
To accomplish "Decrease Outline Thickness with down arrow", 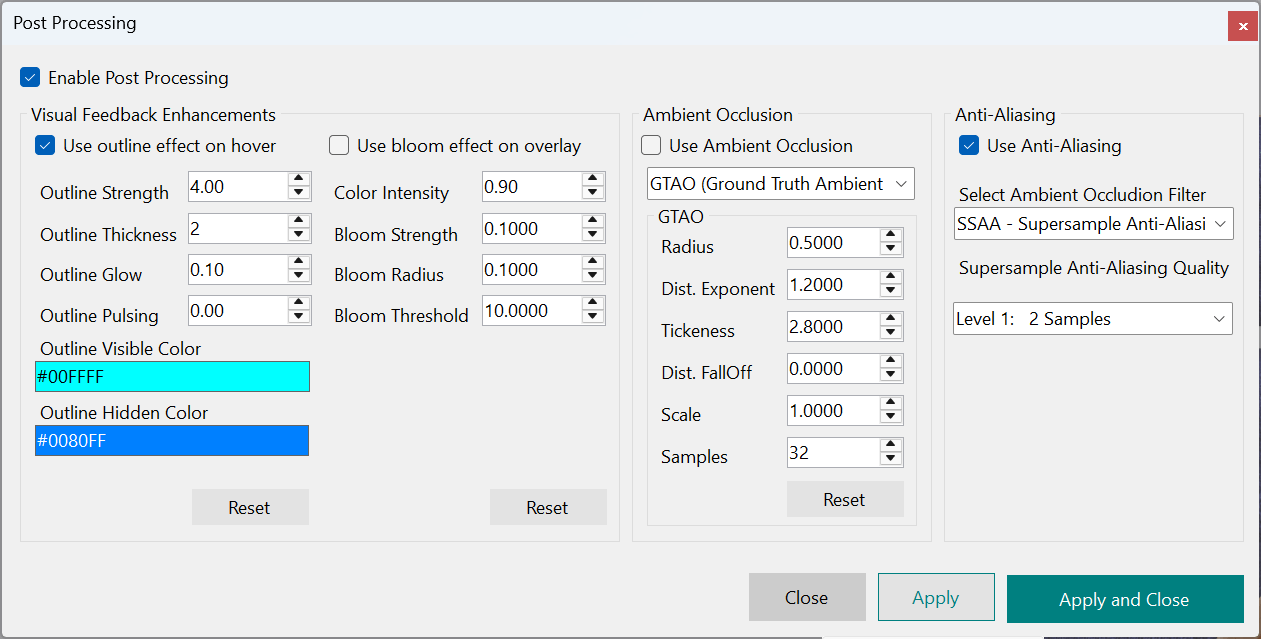I will tap(298, 235).
